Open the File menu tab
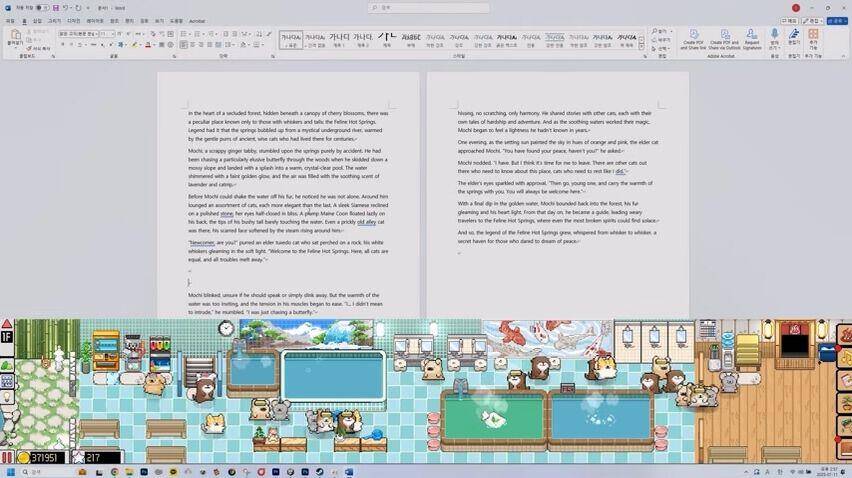The image size is (852, 478). click(10, 21)
